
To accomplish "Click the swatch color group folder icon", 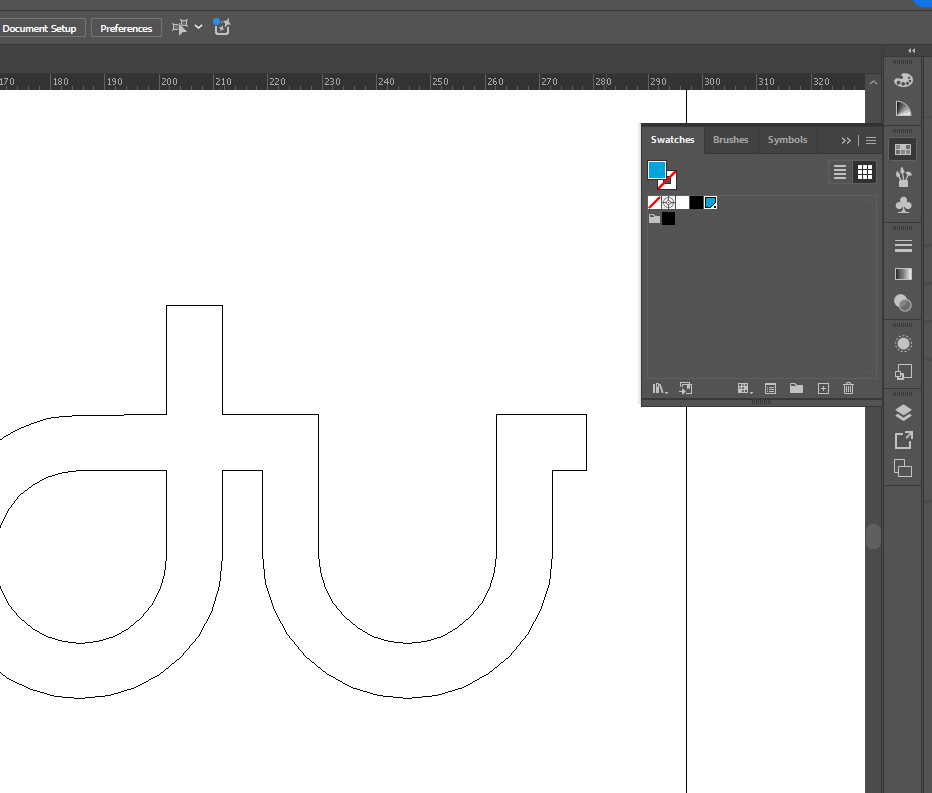I will tap(654, 218).
